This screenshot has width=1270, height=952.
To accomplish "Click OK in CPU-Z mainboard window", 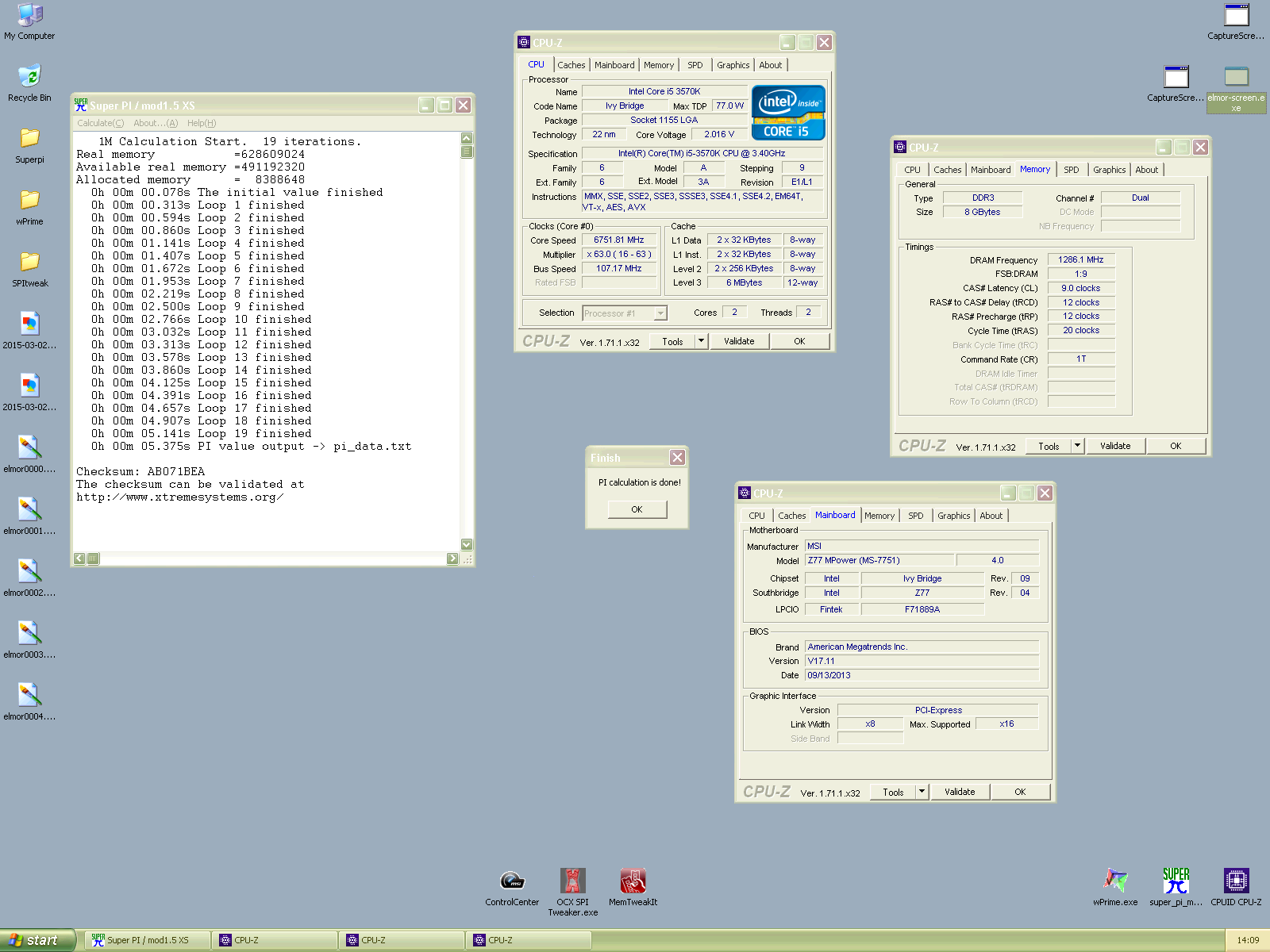I will pyautogui.click(x=1020, y=792).
